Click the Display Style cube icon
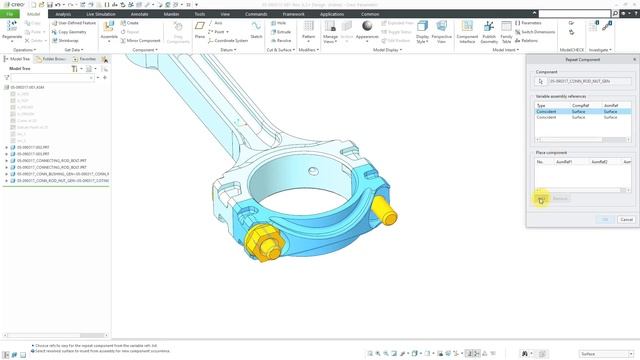This screenshot has width=640, height=360. click(422, 27)
